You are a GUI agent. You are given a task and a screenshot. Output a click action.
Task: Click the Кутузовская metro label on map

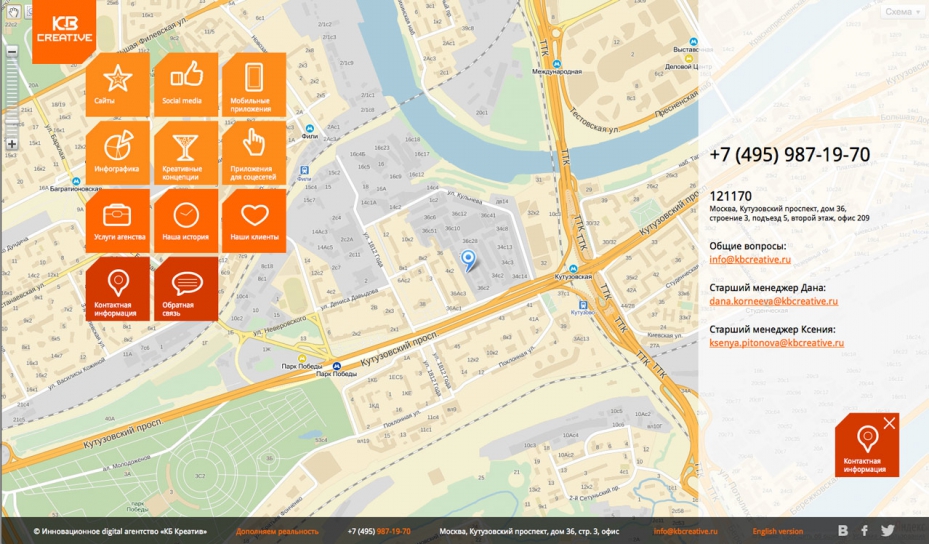point(573,276)
